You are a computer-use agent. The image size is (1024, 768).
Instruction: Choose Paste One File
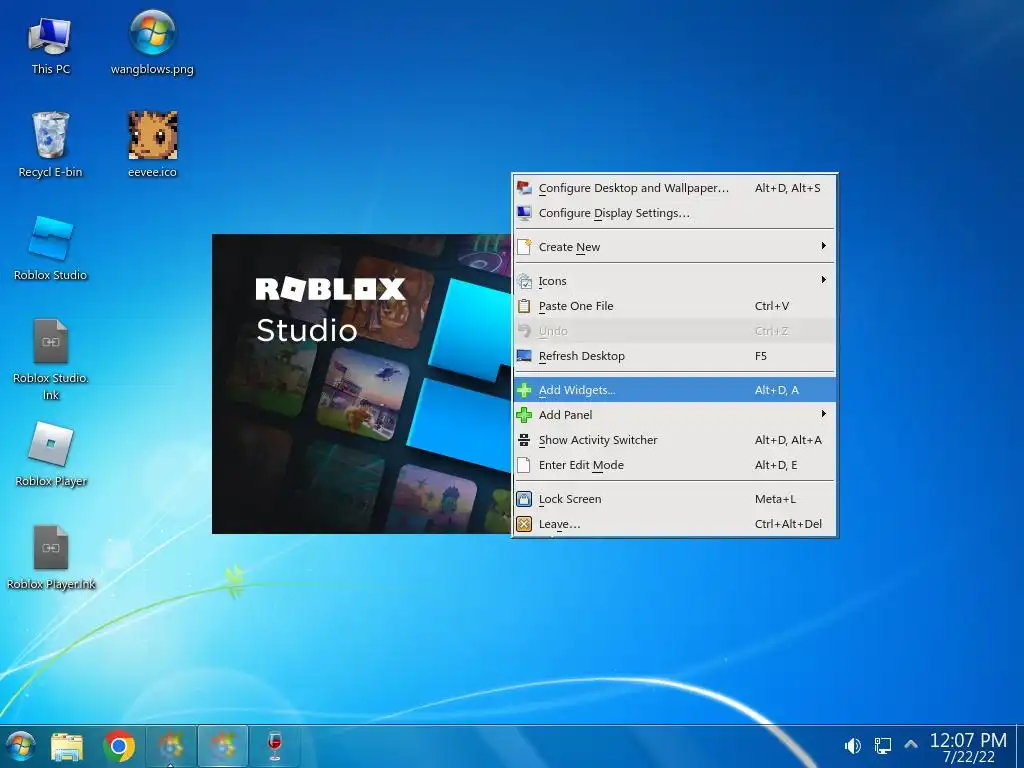coord(675,306)
